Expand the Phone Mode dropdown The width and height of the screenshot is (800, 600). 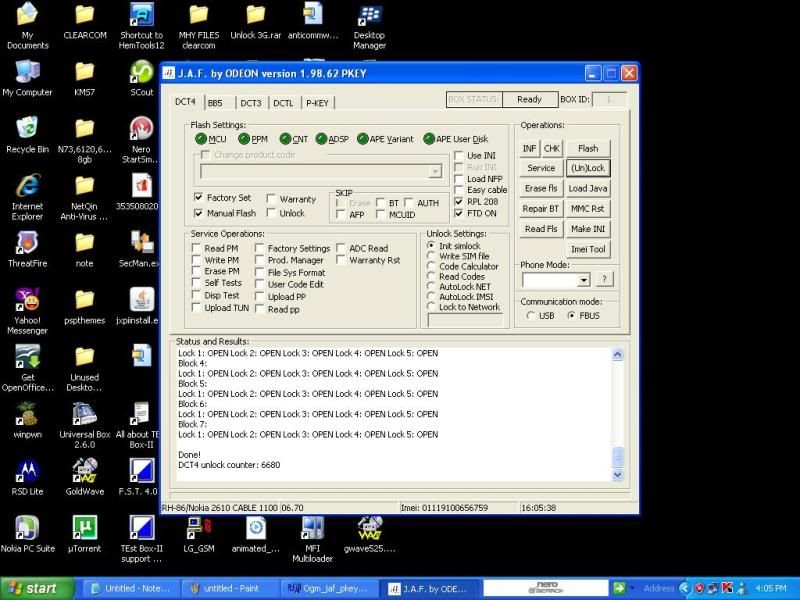584,280
